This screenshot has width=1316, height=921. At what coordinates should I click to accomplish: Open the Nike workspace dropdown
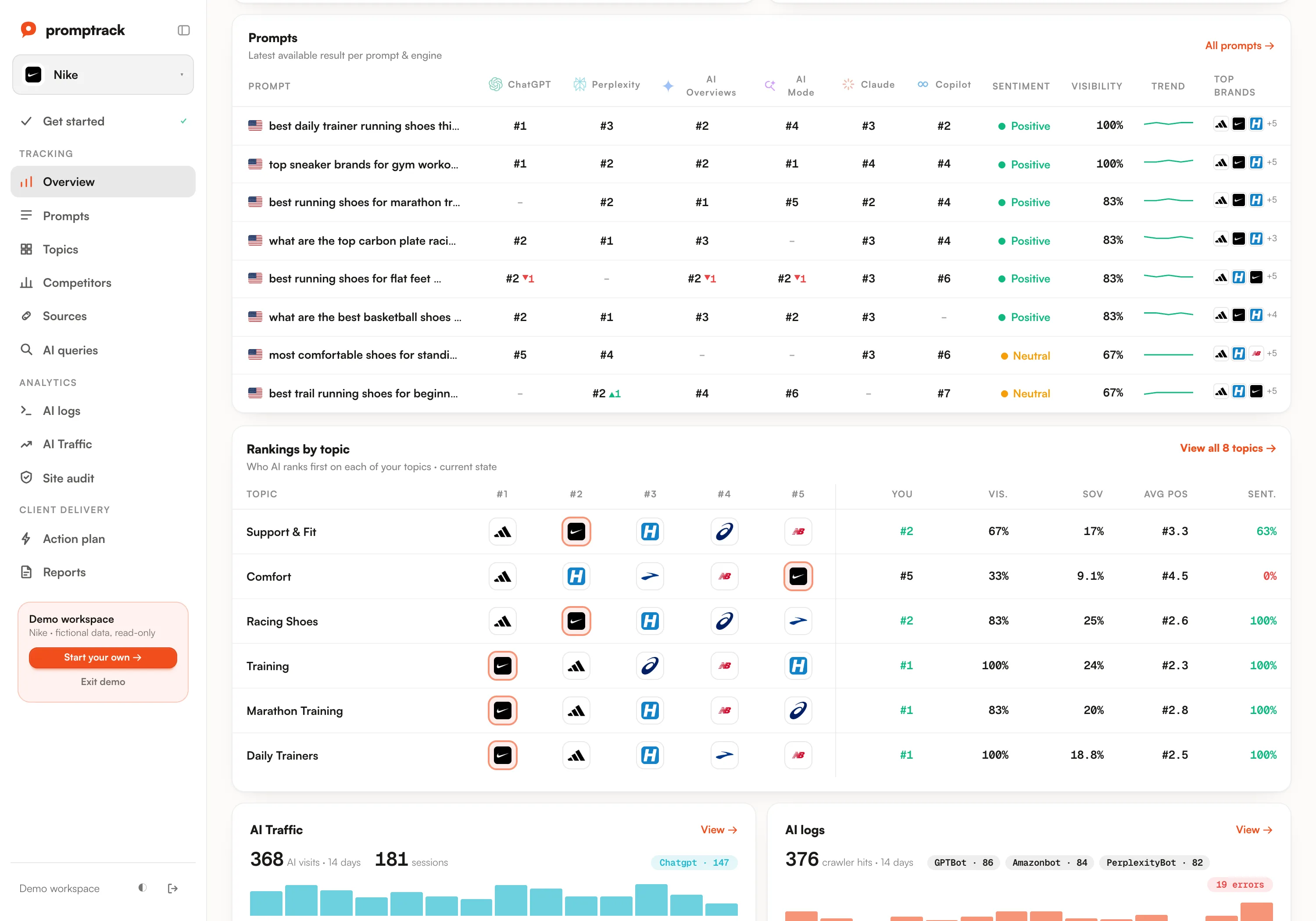tap(103, 75)
